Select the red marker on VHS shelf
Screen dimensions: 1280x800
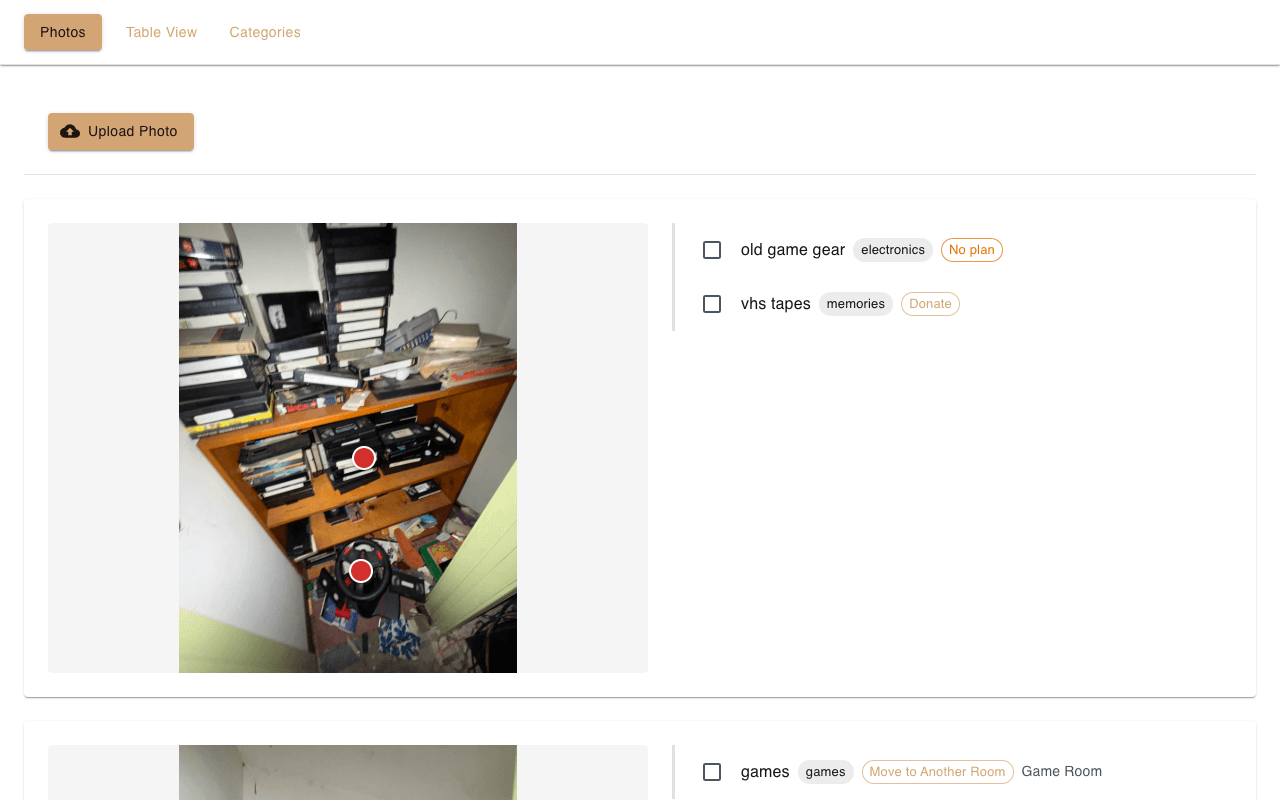[x=364, y=458]
